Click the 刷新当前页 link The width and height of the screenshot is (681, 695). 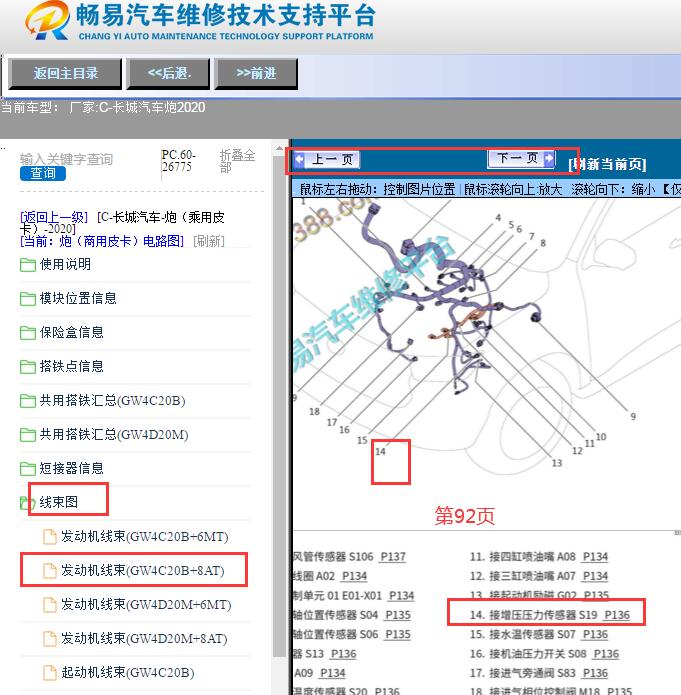pos(607,164)
